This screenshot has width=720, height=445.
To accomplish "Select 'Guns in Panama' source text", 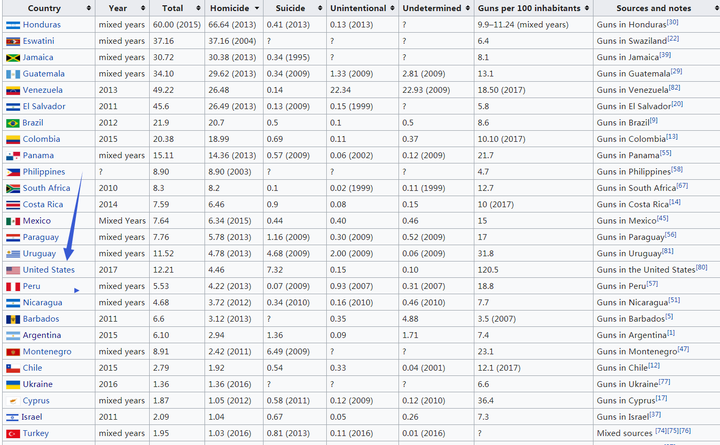I will 628,156.
